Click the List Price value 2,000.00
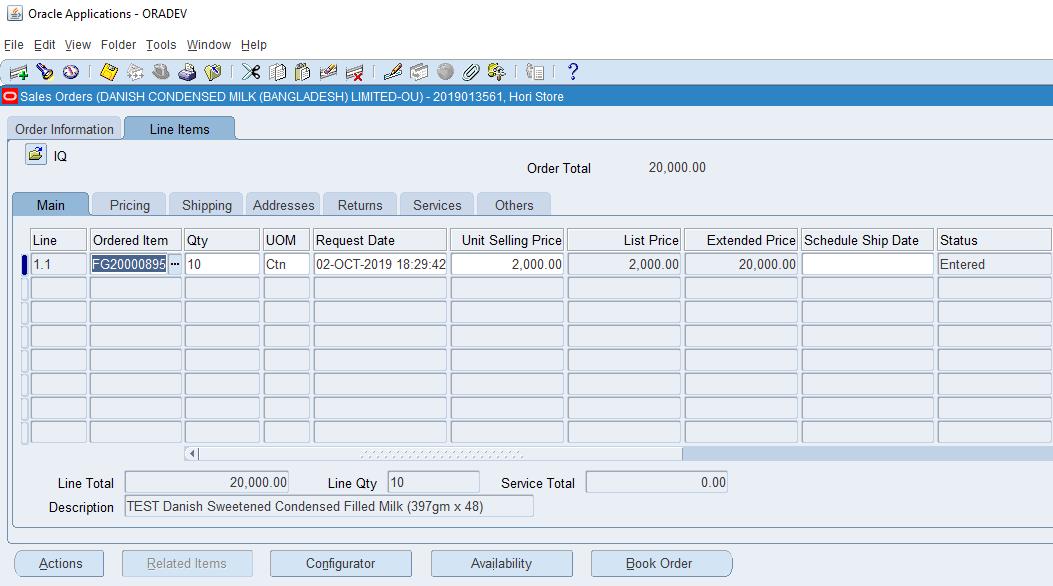The image size is (1053, 586). coord(624,264)
